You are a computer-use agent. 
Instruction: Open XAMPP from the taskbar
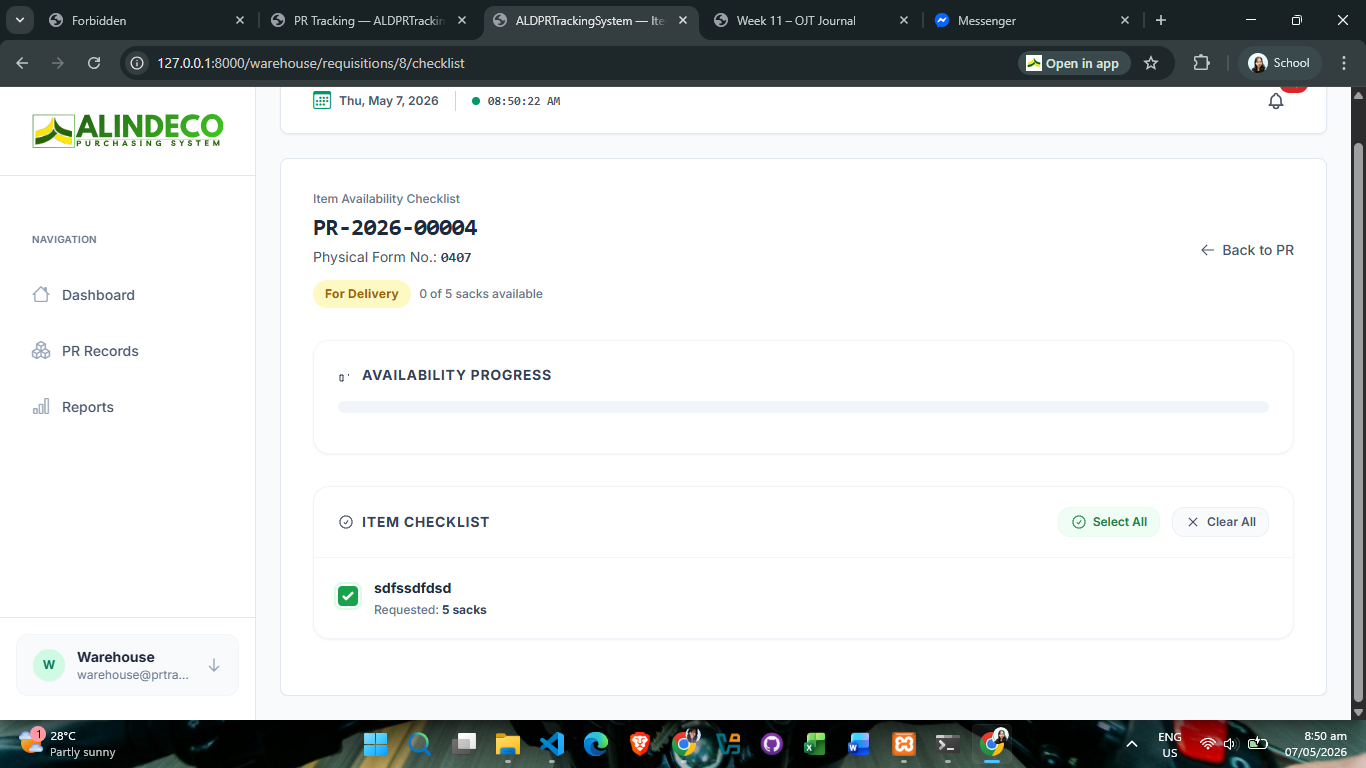coord(903,744)
